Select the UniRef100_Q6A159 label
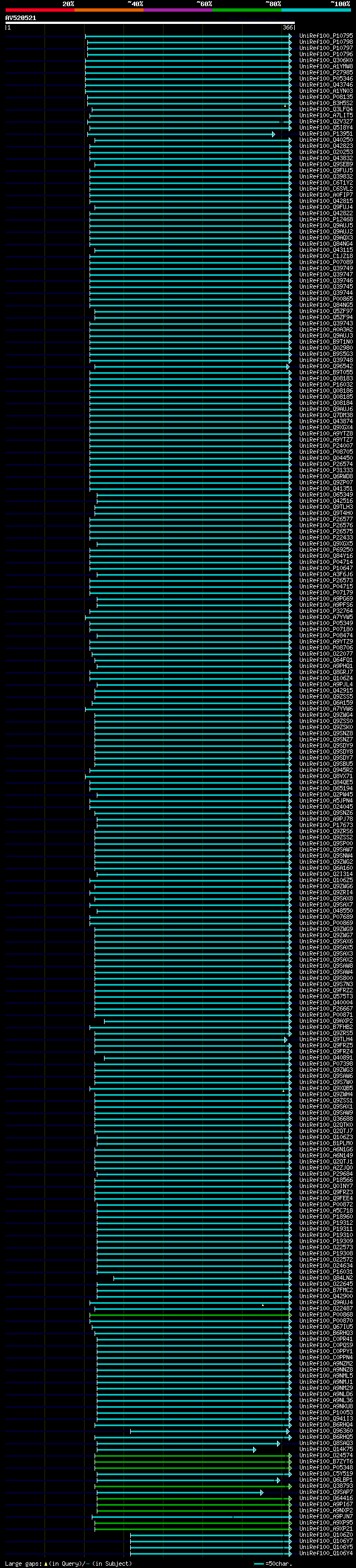Image resolution: width=356 pixels, height=1568 pixels. (325, 703)
